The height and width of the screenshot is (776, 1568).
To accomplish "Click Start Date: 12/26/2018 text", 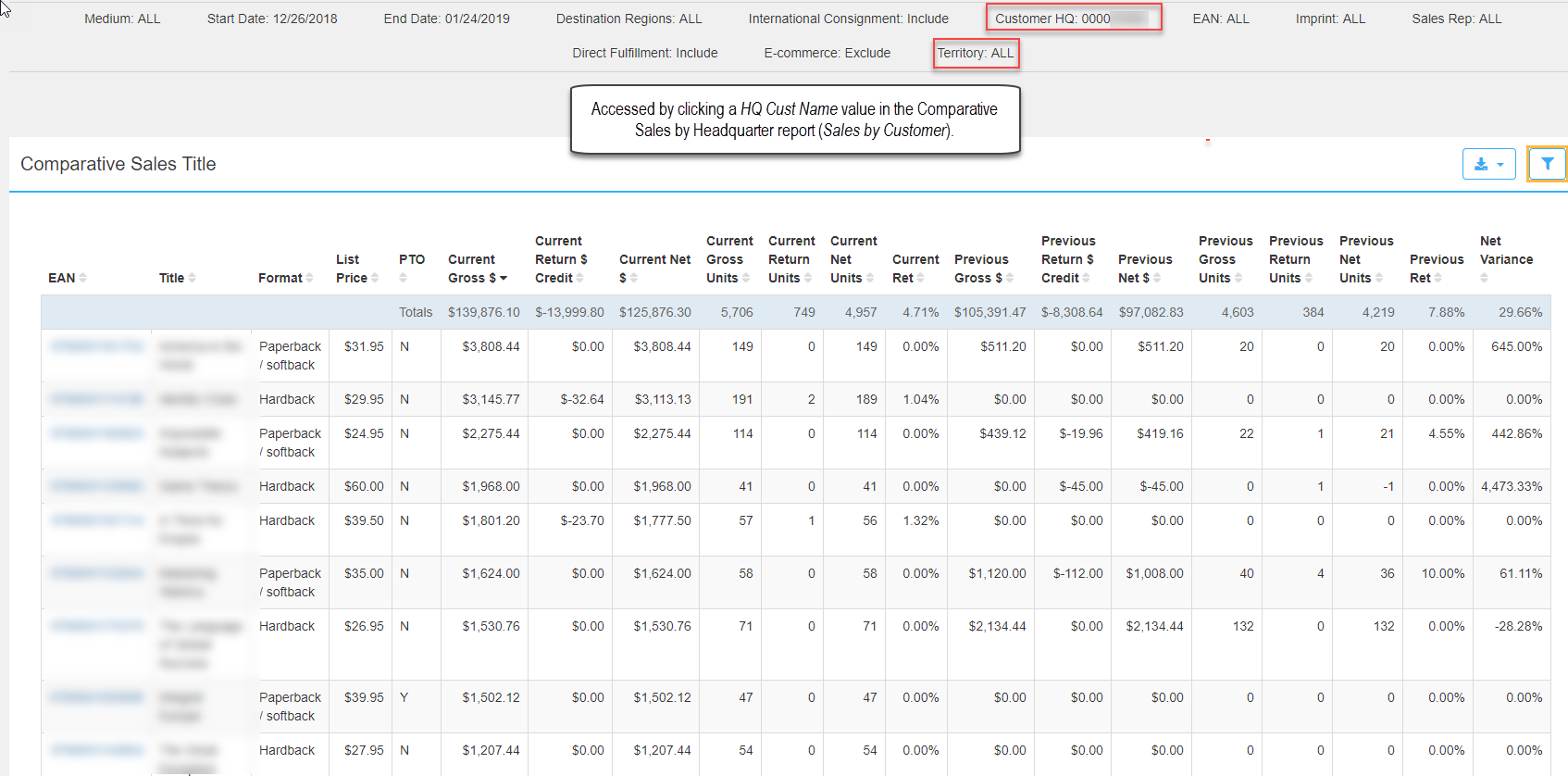I will 272,19.
